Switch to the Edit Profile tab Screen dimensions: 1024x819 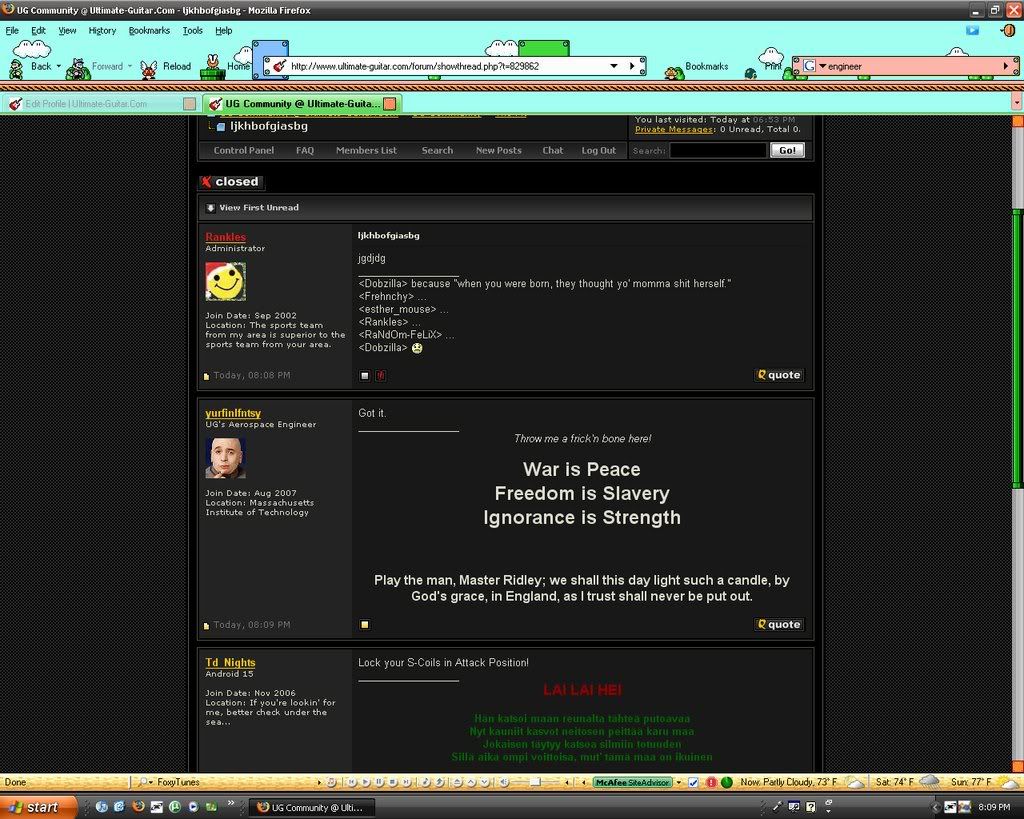click(101, 104)
